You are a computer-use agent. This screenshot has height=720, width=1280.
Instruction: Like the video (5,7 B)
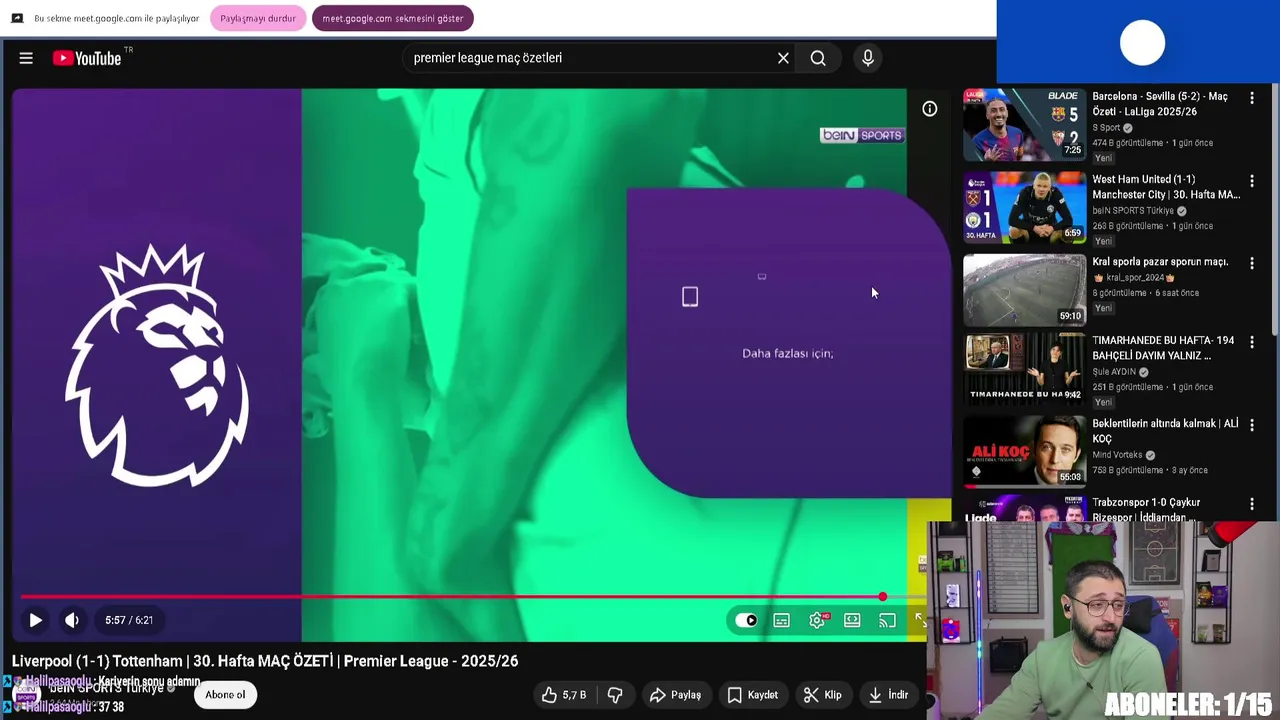[564, 695]
